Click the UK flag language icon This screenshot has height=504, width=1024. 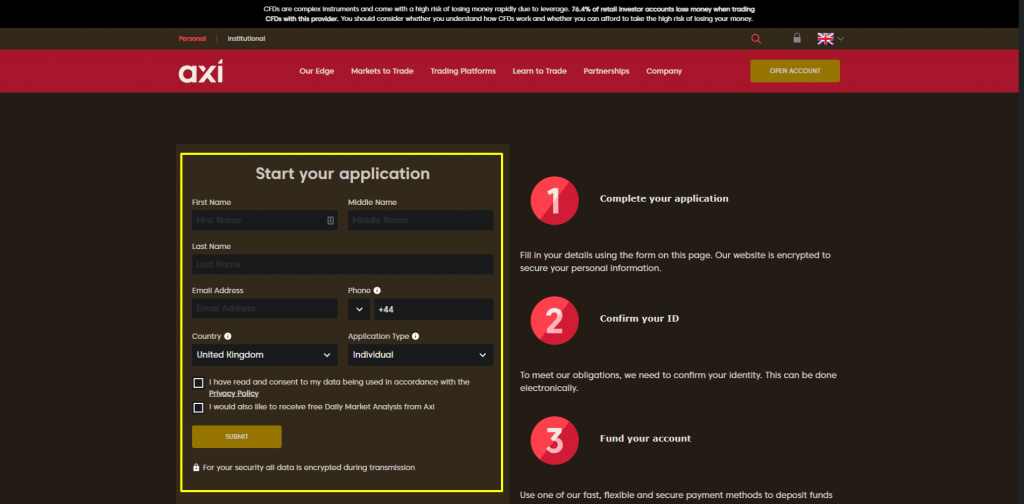pos(825,39)
